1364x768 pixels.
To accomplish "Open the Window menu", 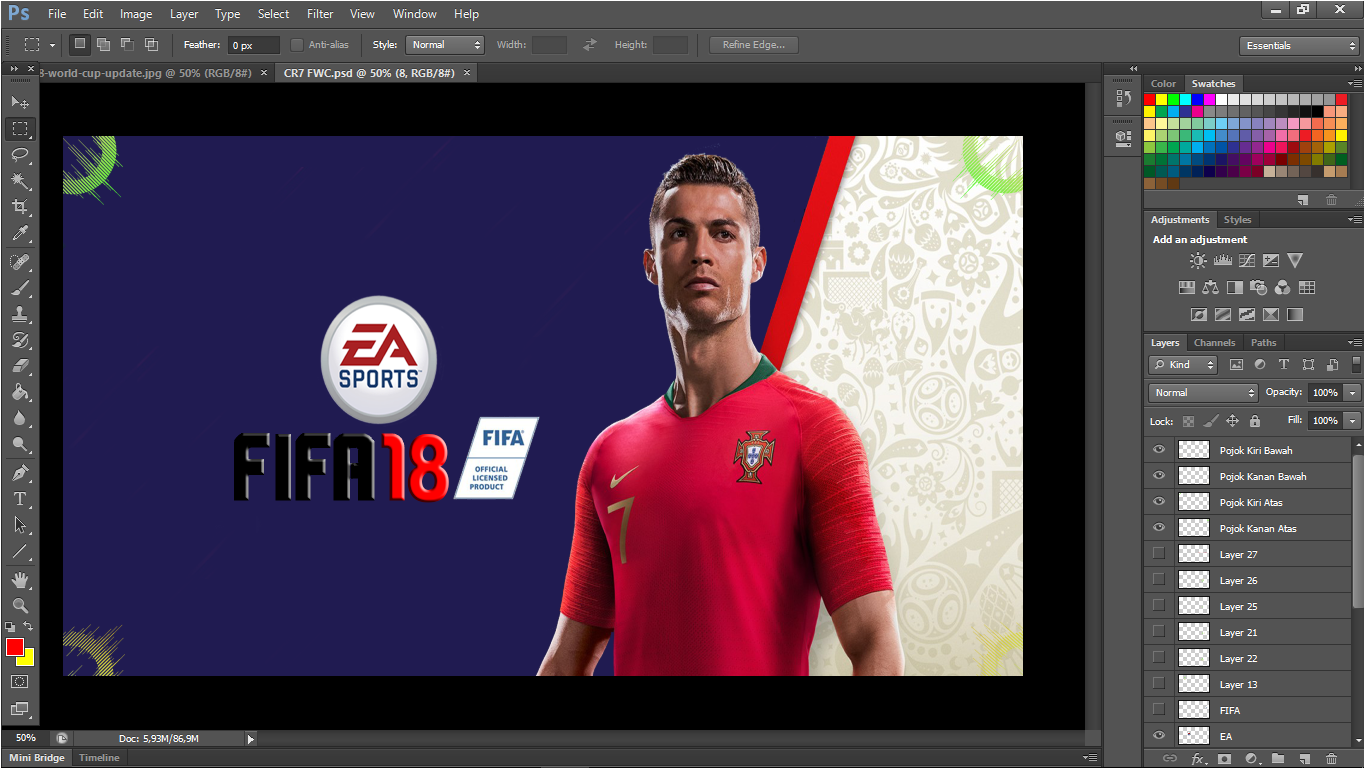I will pyautogui.click(x=414, y=14).
